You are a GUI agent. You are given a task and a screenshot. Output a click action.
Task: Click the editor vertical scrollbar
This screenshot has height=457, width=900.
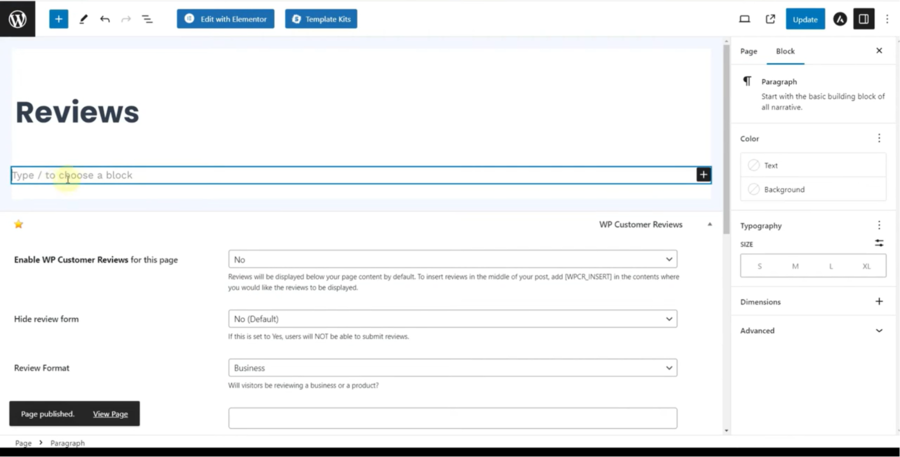point(726,140)
